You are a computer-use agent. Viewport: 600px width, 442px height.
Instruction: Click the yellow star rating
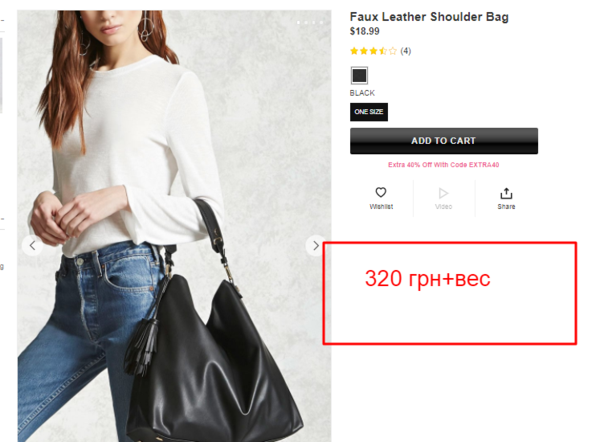[x=373, y=51]
